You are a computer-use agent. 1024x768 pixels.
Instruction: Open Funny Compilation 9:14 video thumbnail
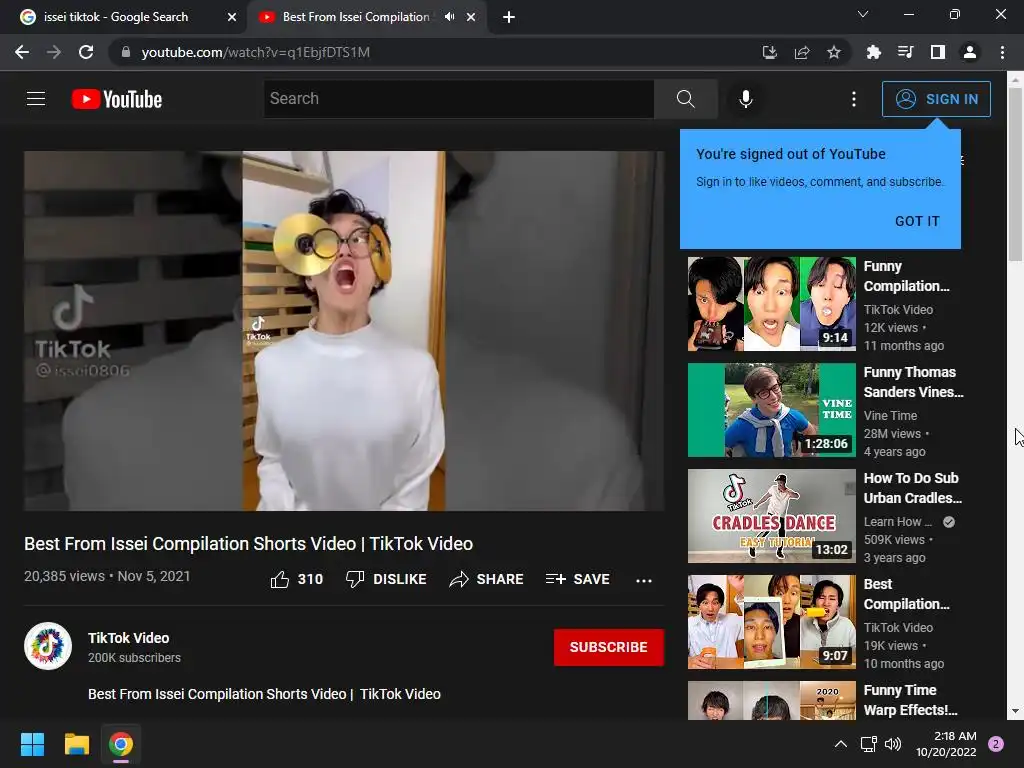771,304
